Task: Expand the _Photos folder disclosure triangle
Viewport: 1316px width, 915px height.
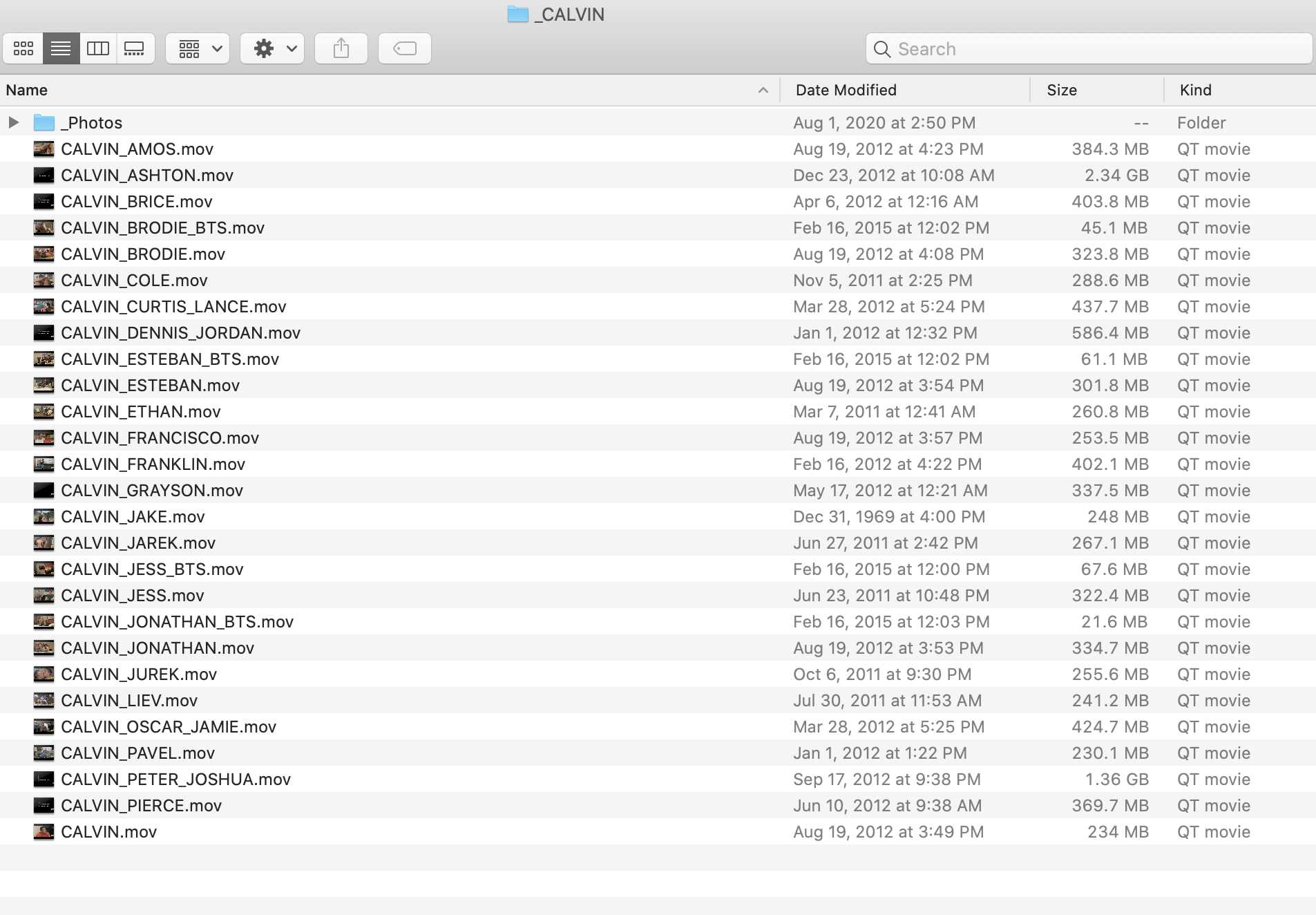Action: point(14,122)
